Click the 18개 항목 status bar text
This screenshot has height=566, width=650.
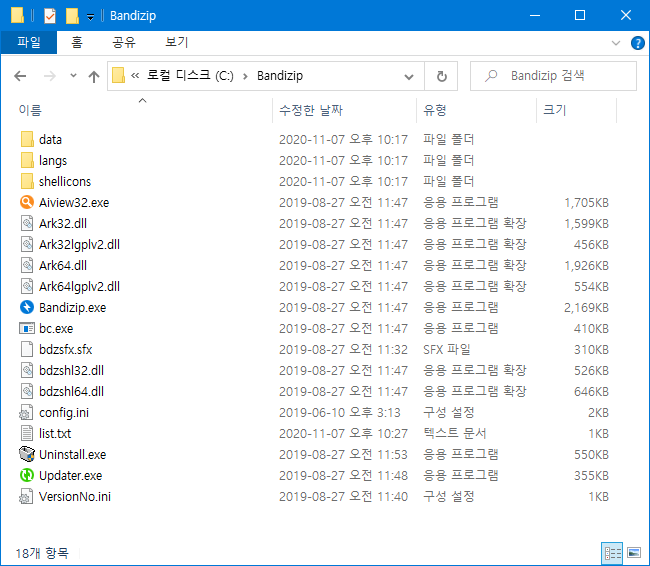[x=42, y=553]
